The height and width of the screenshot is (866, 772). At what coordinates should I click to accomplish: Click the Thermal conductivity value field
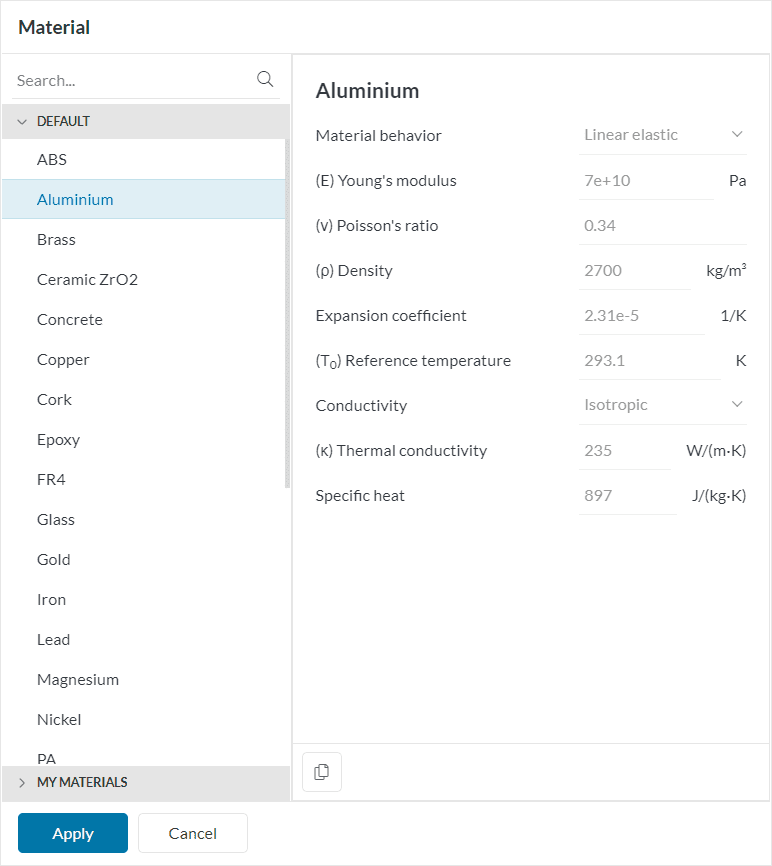point(624,451)
